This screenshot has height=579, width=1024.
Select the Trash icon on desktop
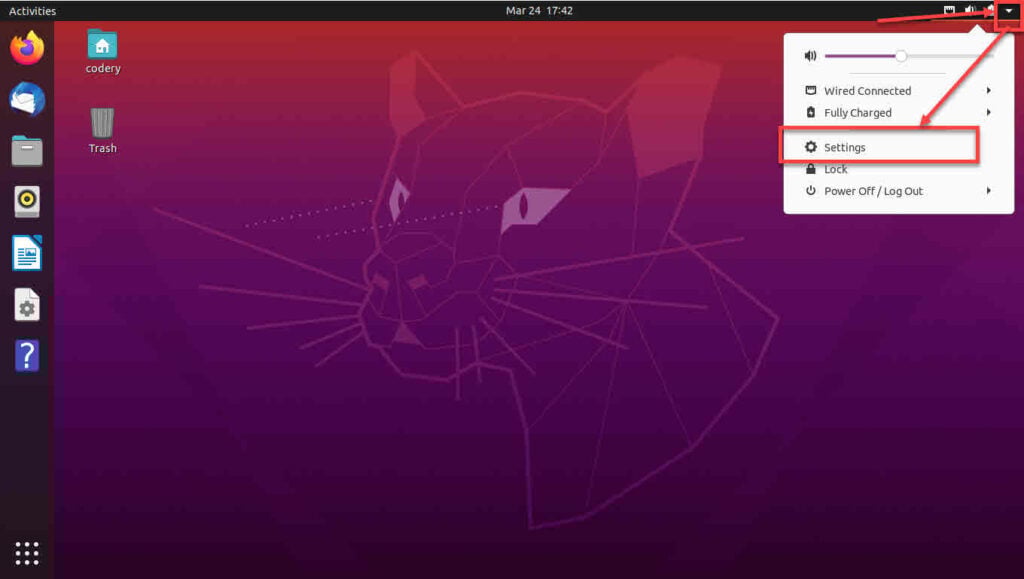[103, 131]
